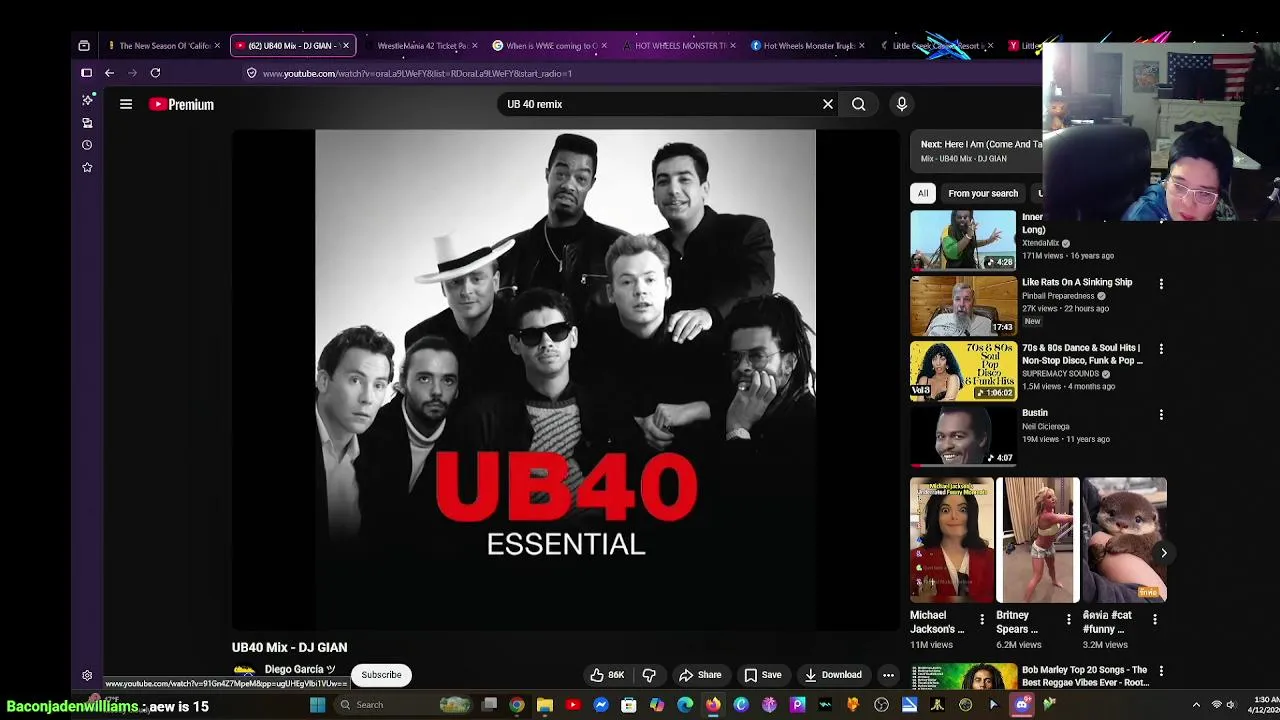The image size is (1280, 720).
Task: Open Microsoft Store from taskbar
Action: click(629, 705)
